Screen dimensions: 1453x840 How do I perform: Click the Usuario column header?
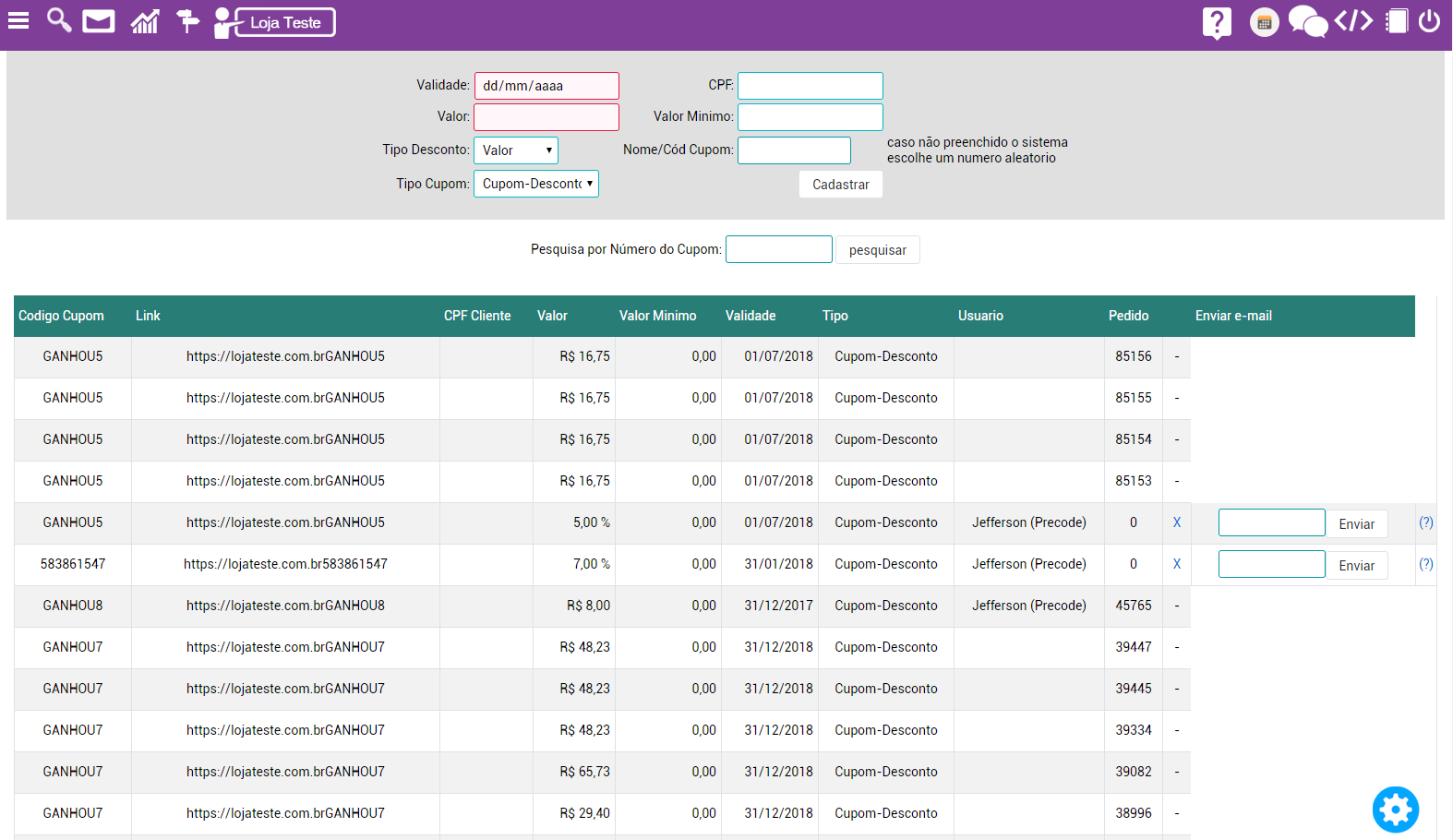980,316
